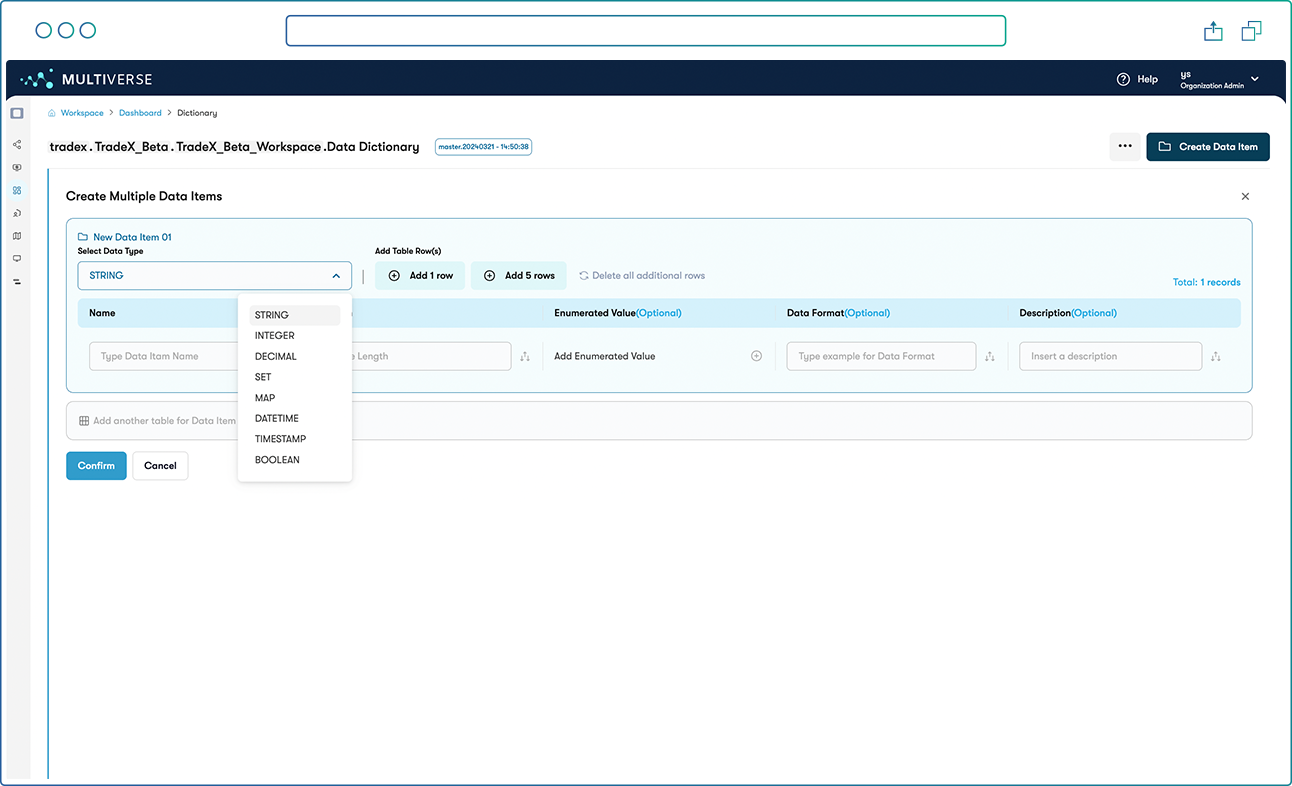Select the highlighted four-squares sidebar icon

17,190
